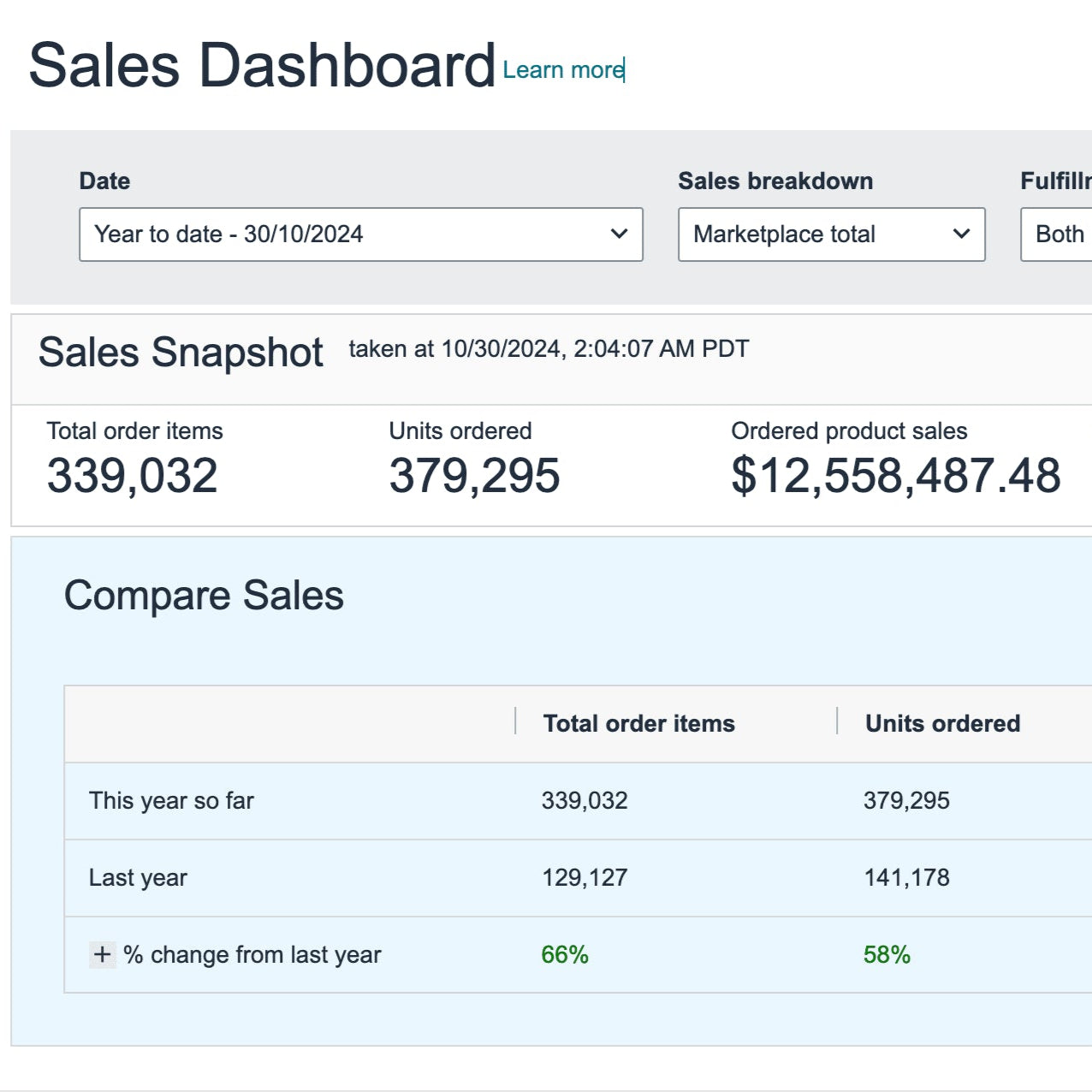Click the snapshot taken-at timestamp
This screenshot has height=1092, width=1092.
click(549, 349)
